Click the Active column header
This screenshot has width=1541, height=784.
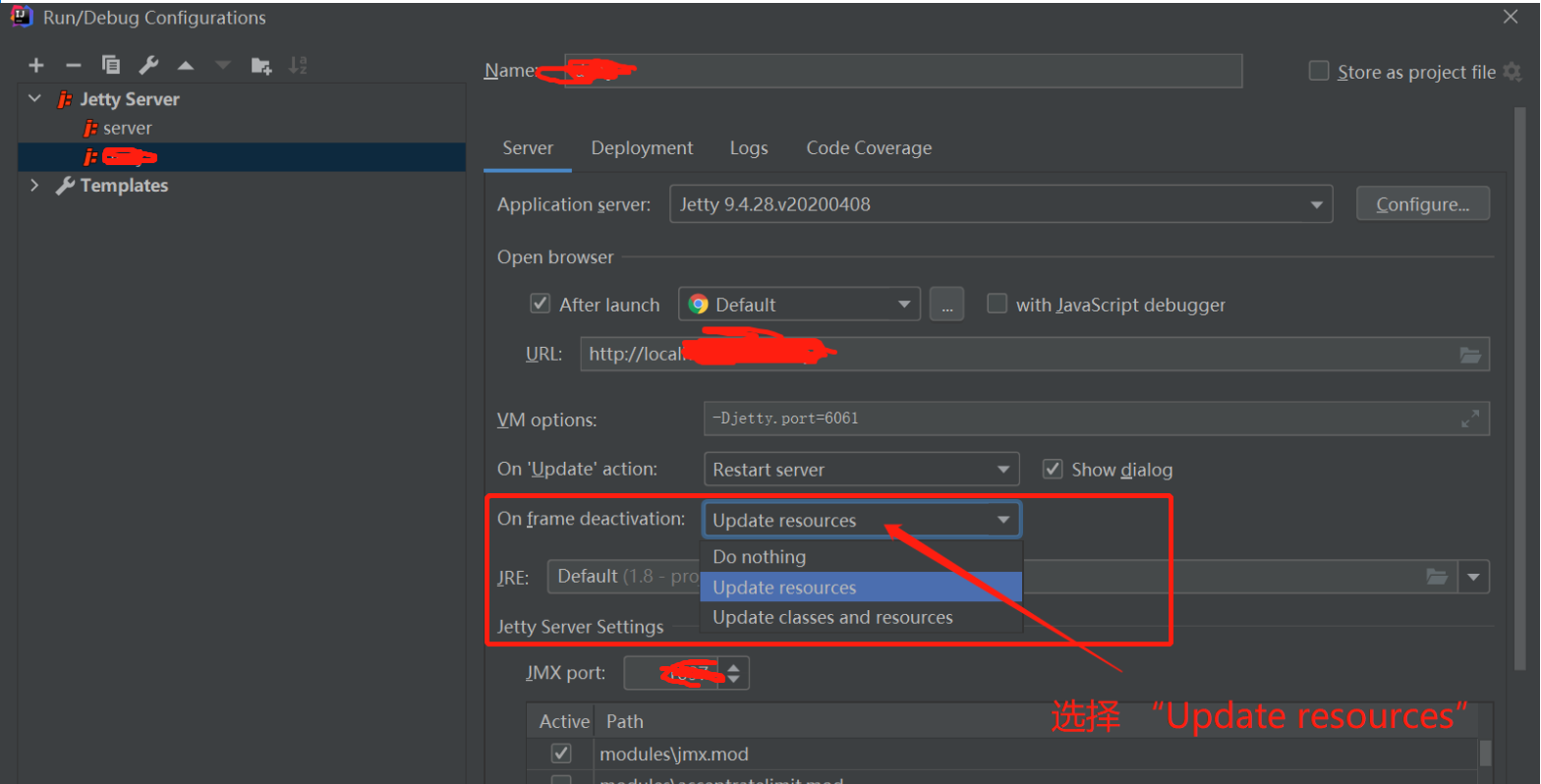tap(564, 722)
